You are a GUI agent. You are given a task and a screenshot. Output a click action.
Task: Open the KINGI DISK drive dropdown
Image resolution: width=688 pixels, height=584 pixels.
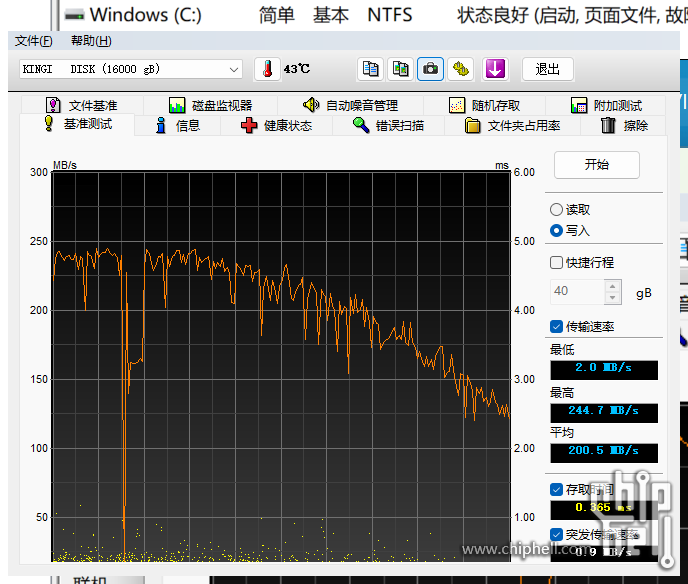(x=131, y=69)
